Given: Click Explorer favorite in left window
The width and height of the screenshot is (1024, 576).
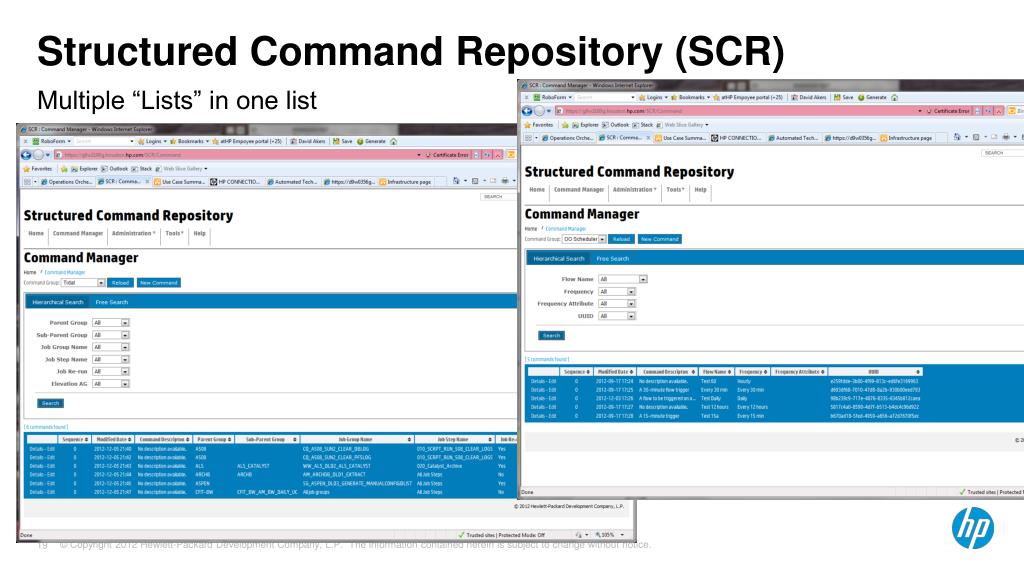Looking at the screenshot, I should 84,168.
